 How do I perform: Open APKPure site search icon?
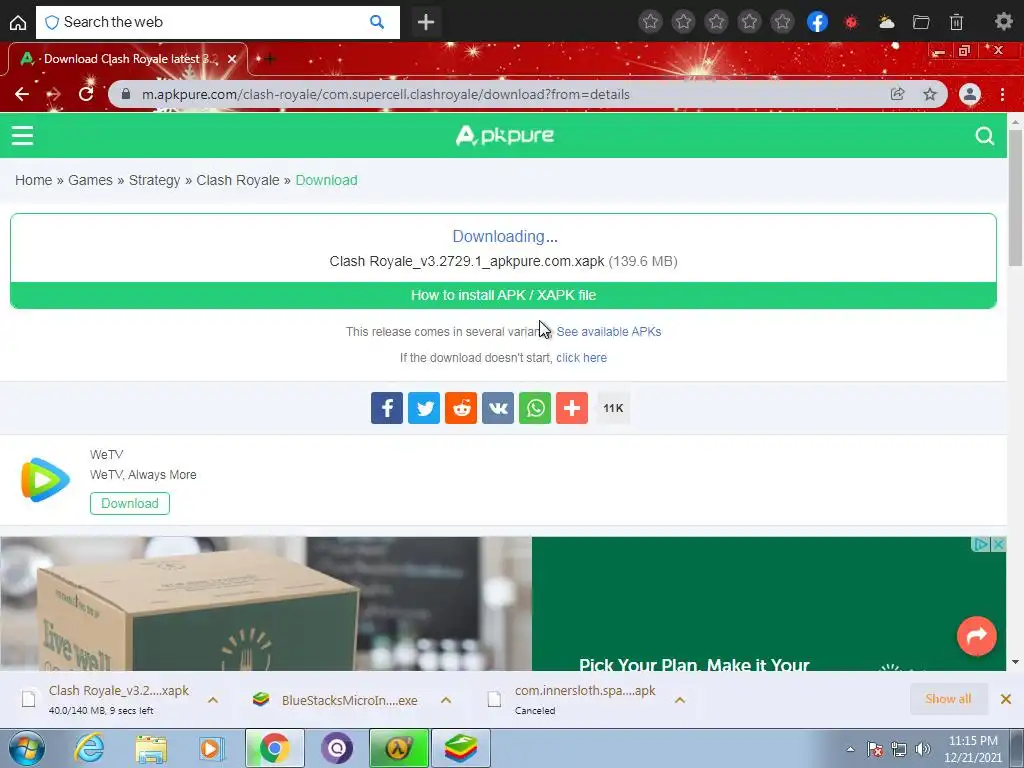984,135
